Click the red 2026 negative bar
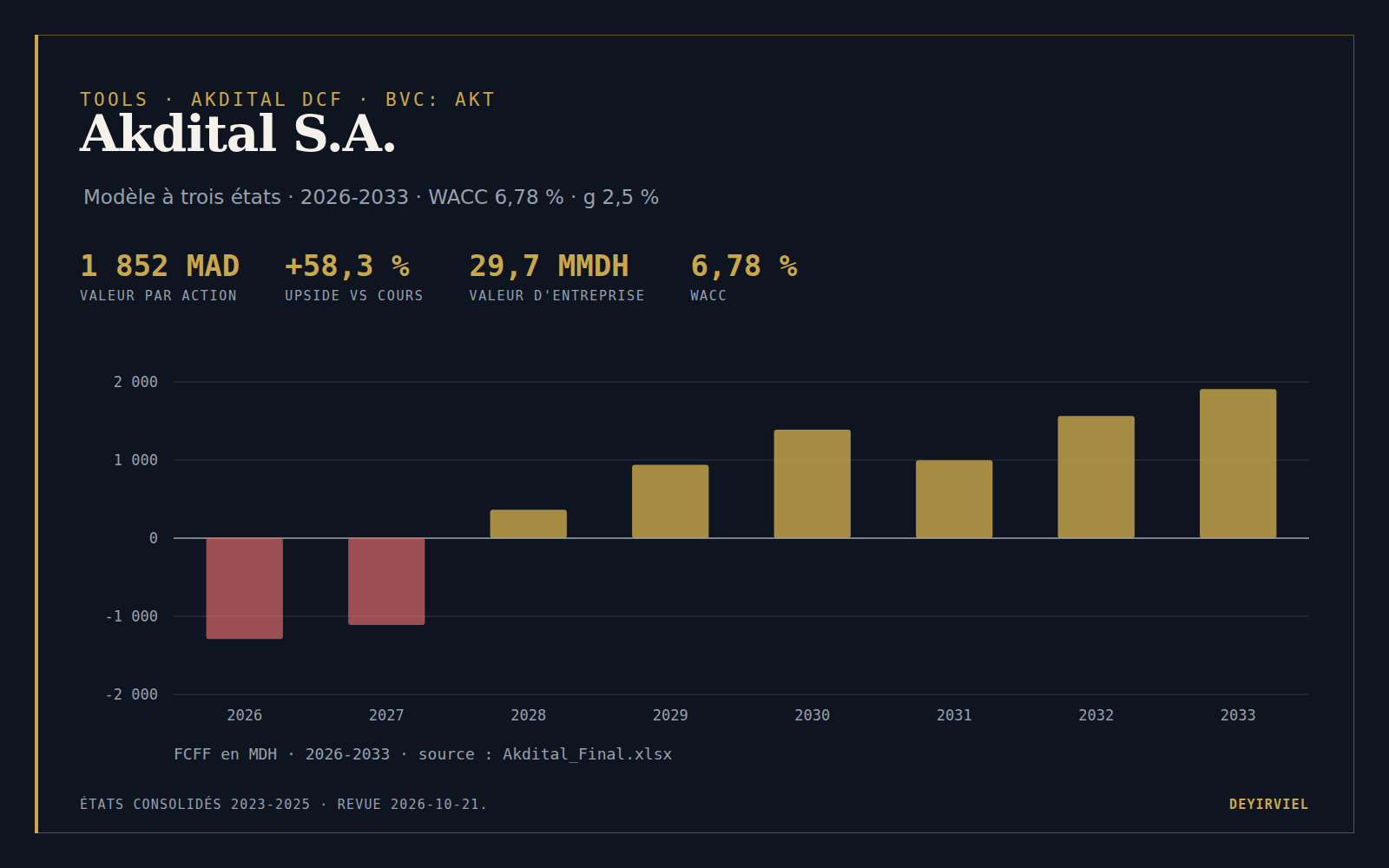1389x868 pixels. tap(245, 589)
